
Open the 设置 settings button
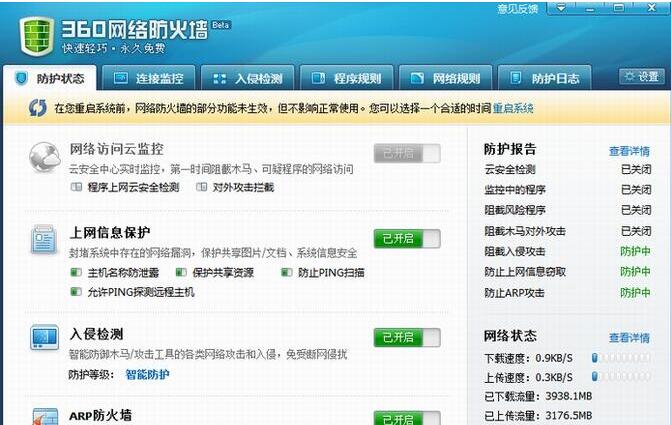pos(642,77)
